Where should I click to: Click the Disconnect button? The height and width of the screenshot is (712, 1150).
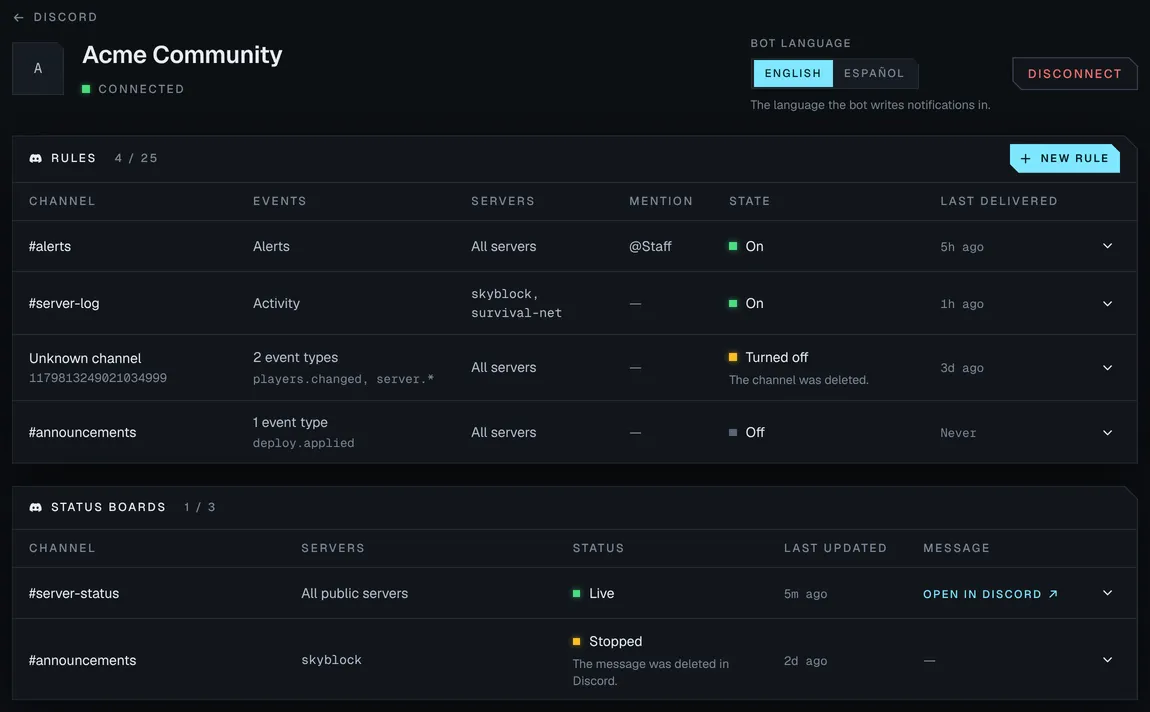pyautogui.click(x=1074, y=73)
